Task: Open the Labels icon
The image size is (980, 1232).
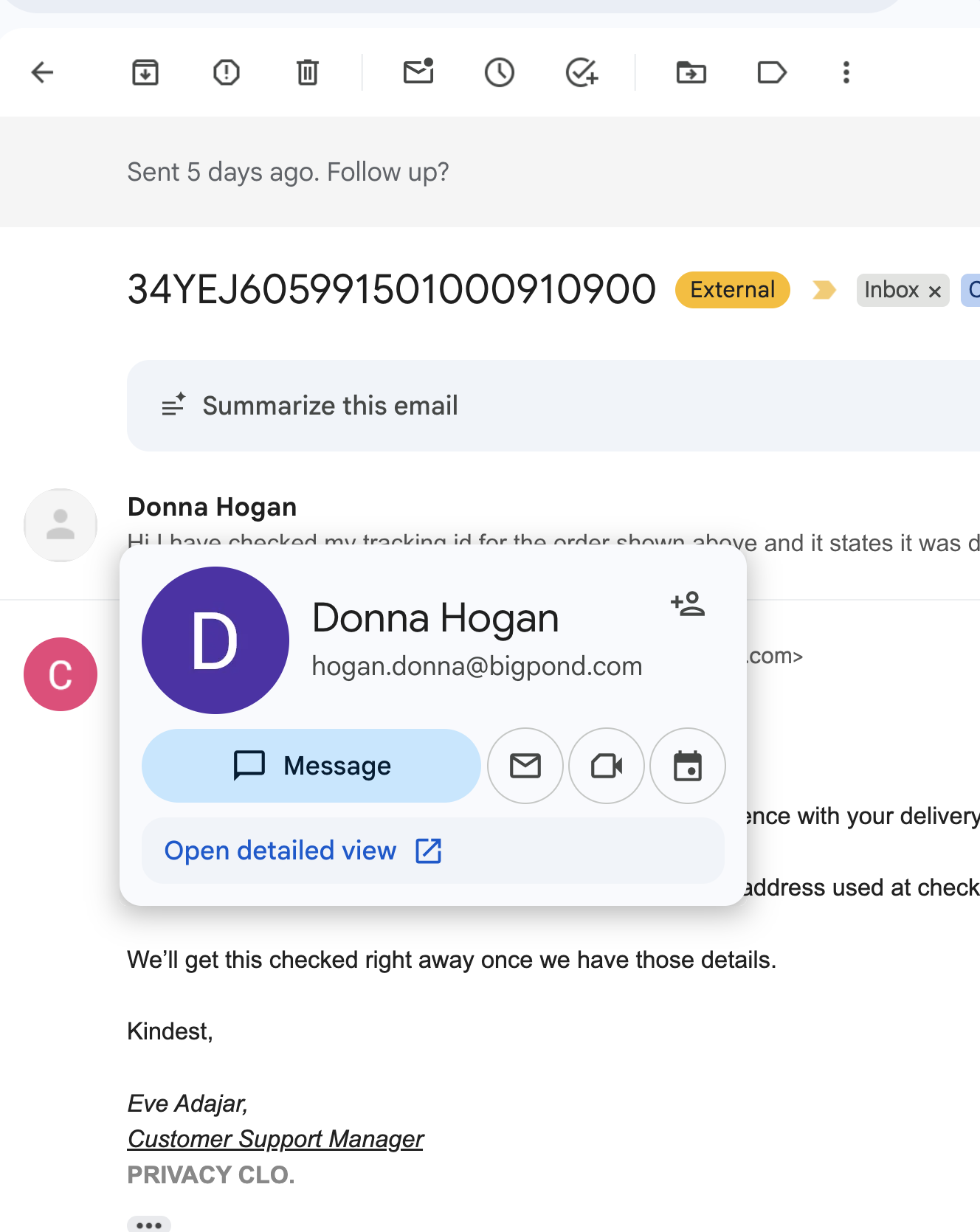Action: (772, 72)
